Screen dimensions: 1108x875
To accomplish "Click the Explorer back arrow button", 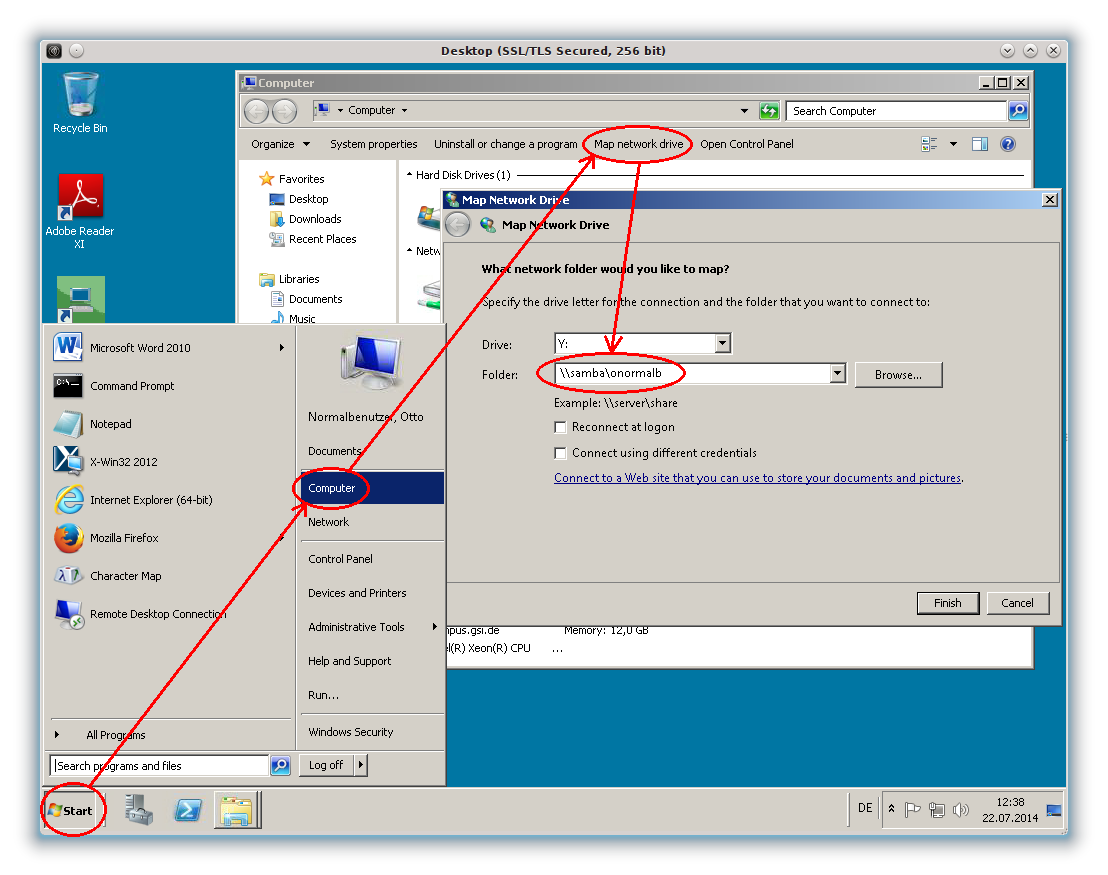I will click(257, 111).
